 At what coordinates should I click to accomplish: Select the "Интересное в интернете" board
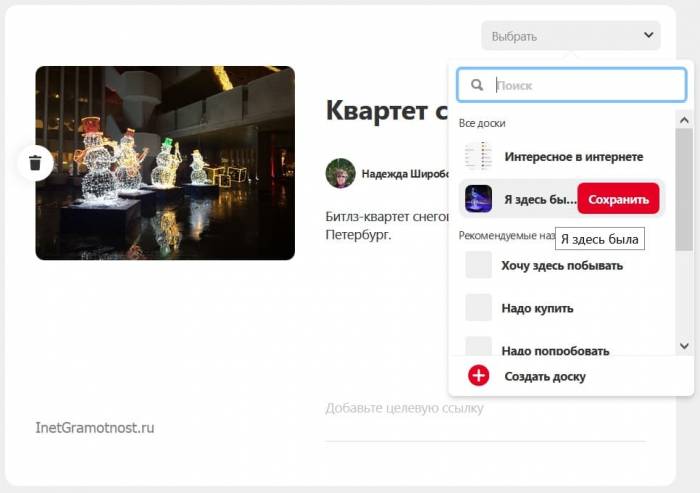click(573, 157)
